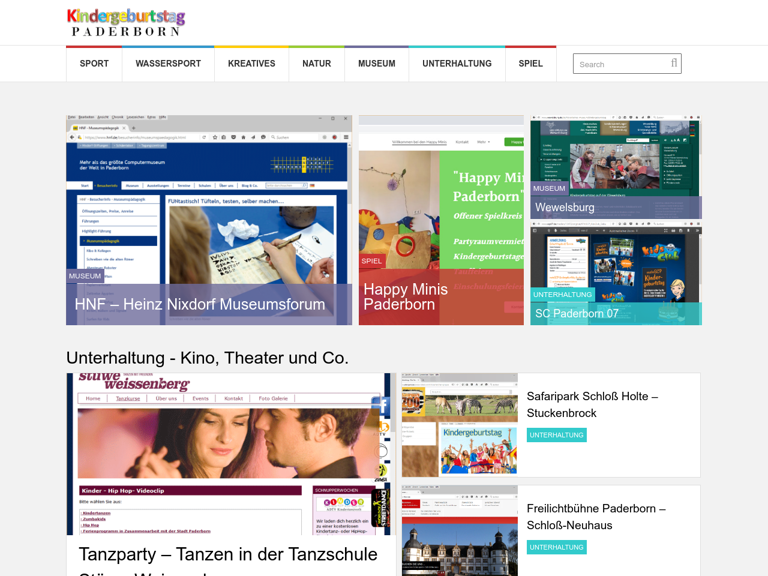Open the Tanzparty Tanzschule article headline
This screenshot has height=576, width=768.
point(228,554)
